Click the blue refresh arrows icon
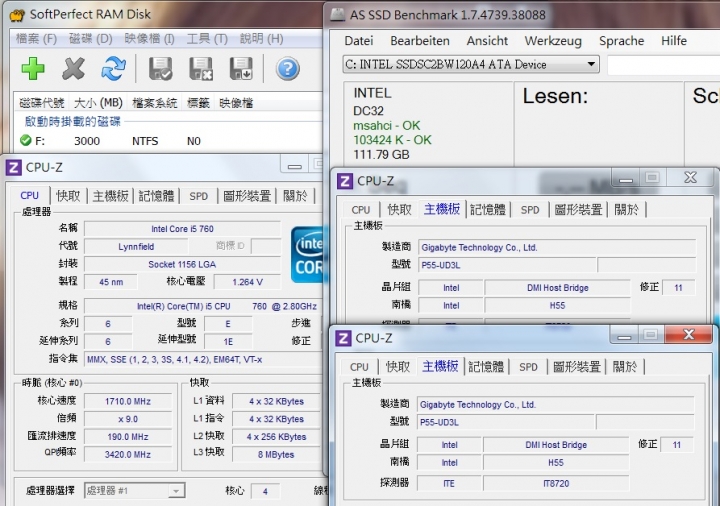 pos(113,69)
